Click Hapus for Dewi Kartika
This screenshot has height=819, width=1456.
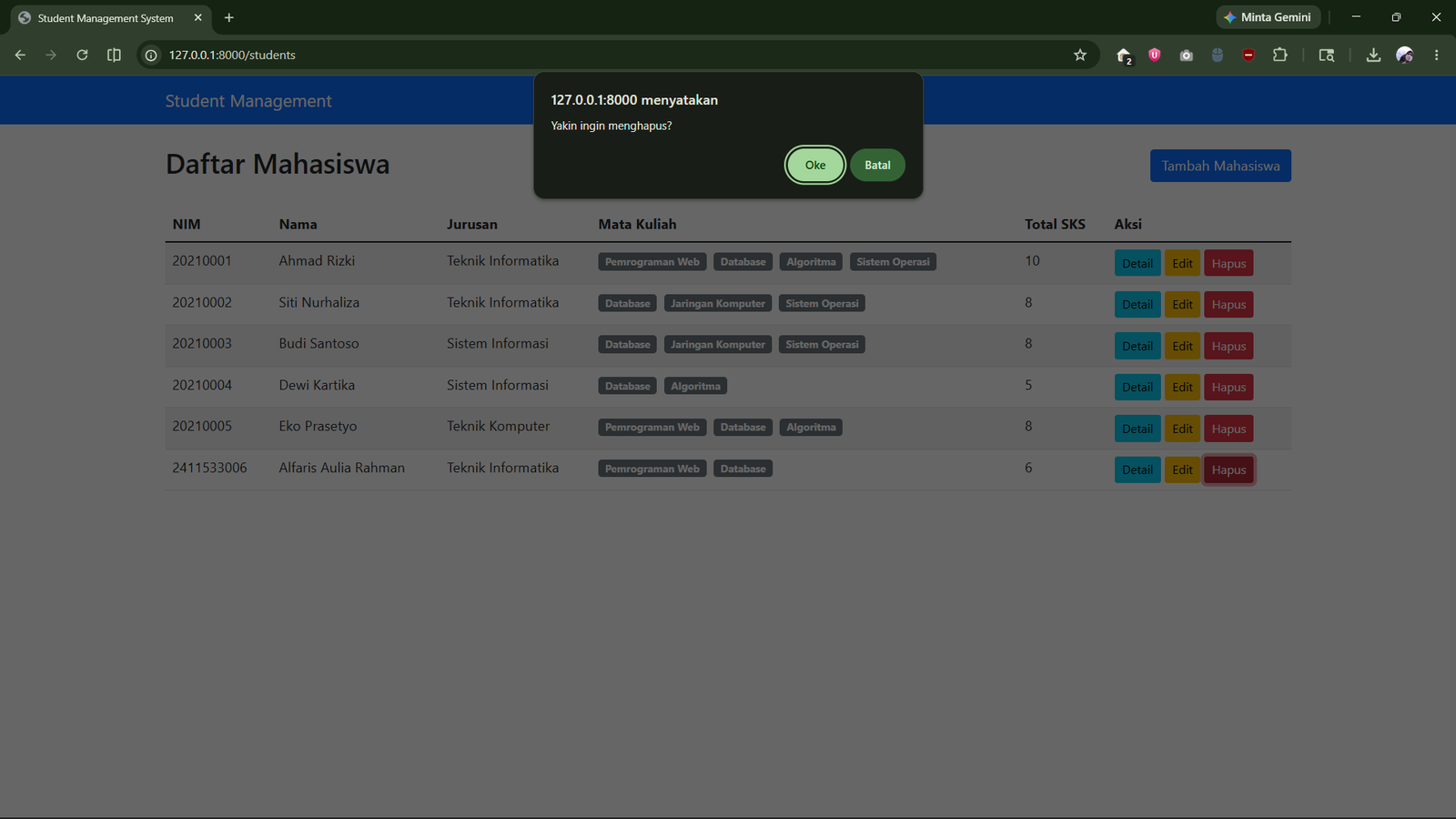tap(1228, 387)
